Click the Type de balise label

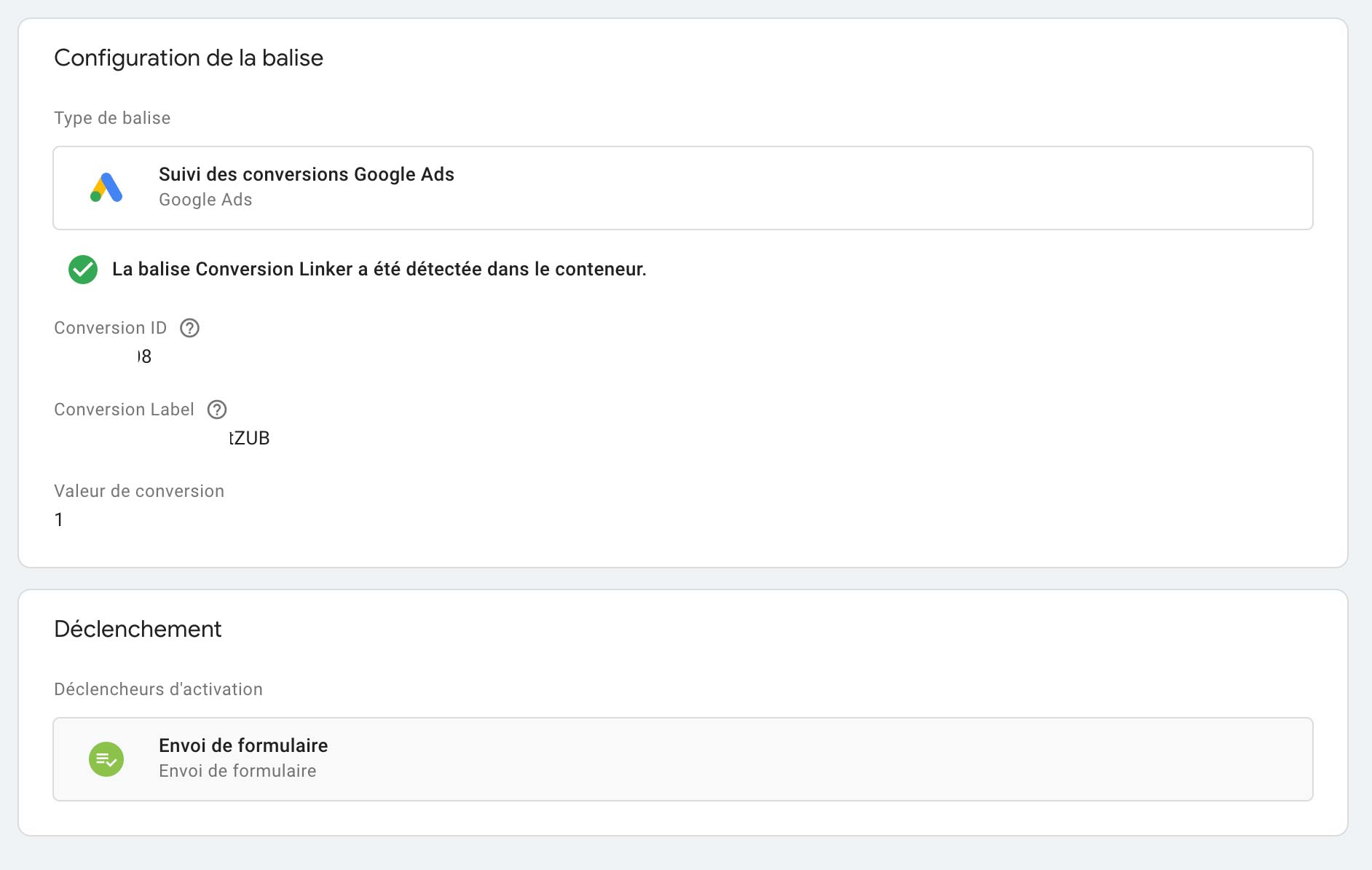[112, 118]
